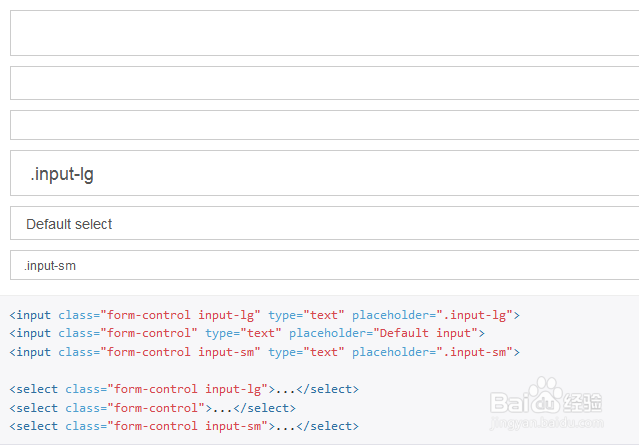Click the last select code line with input-sm

(x=183, y=426)
